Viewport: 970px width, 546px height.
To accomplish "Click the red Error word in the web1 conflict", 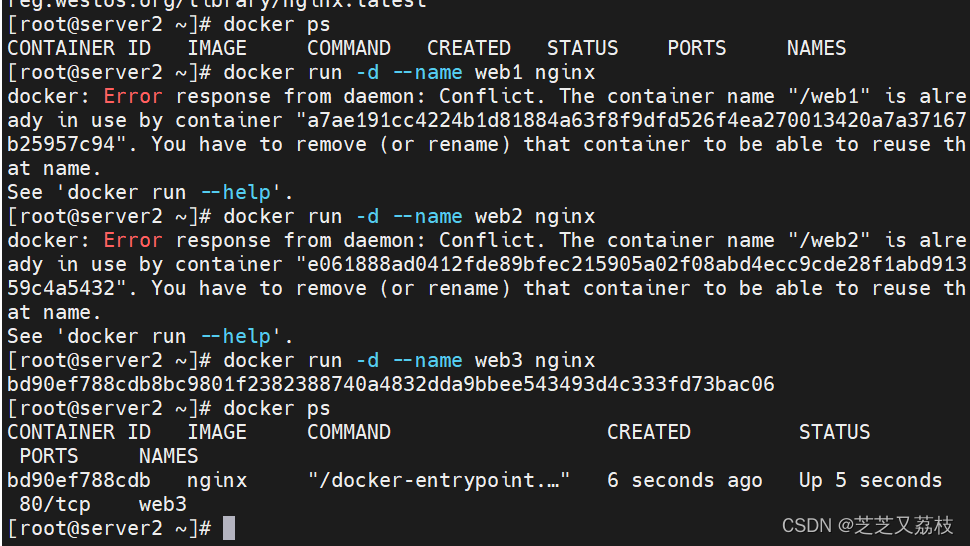I will pos(132,96).
